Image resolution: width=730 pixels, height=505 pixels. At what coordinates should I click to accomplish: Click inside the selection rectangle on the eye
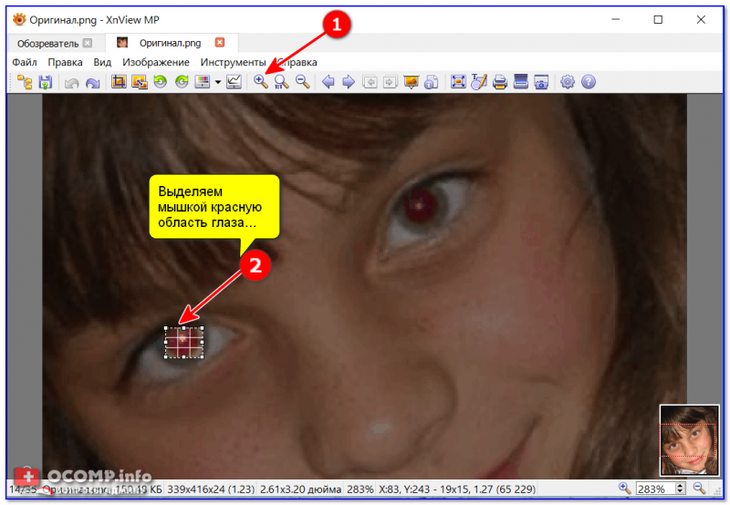click(x=184, y=342)
